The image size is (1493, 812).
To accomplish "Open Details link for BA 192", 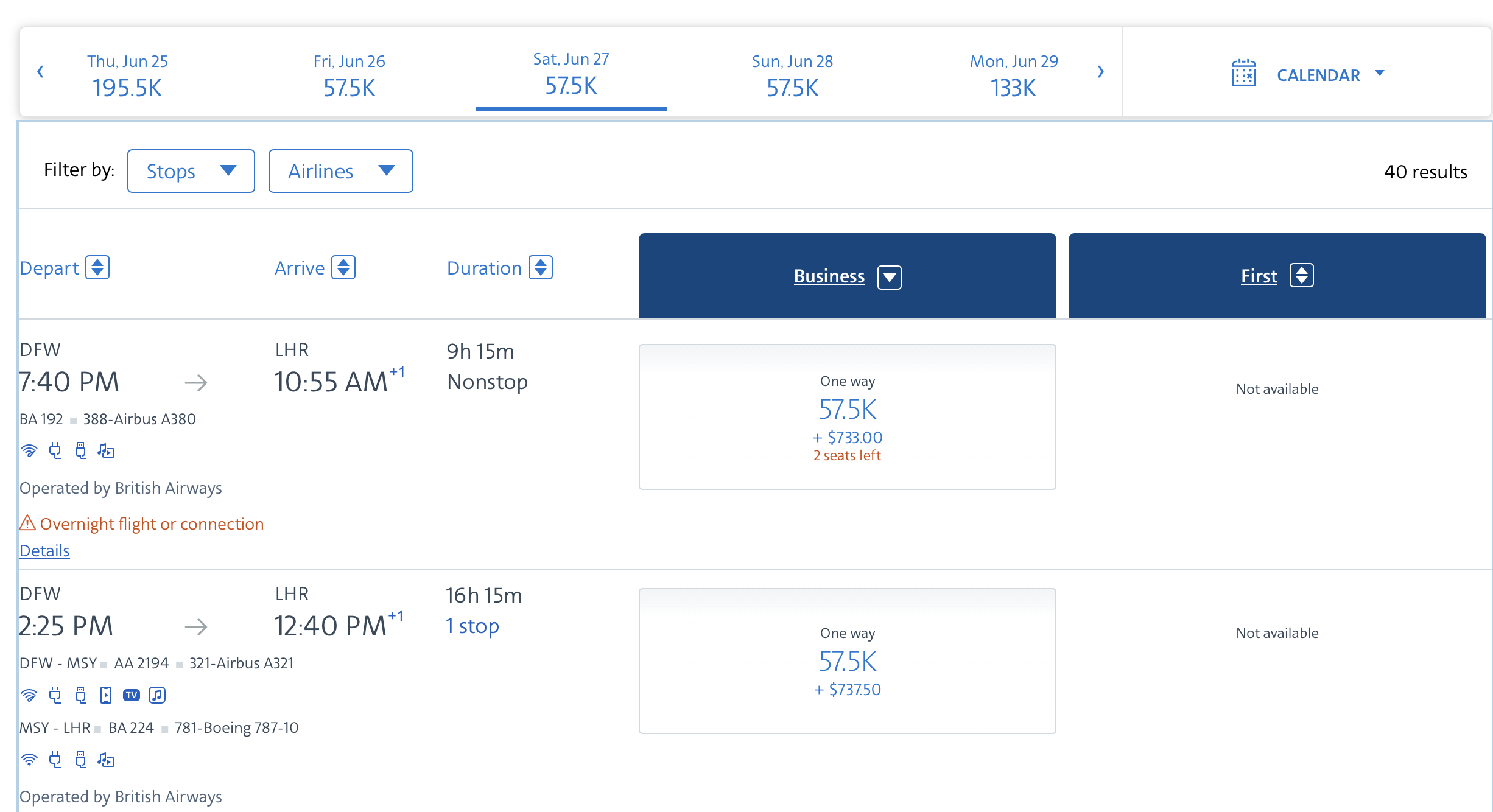I will coord(44,551).
